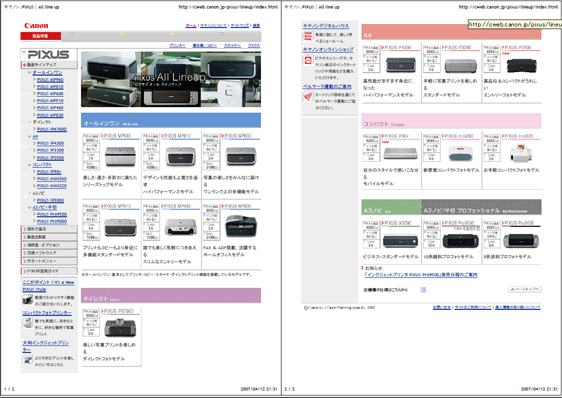This screenshot has width=562, height=398.
Task: Expand the 製品ラインアップ sidebar header
Action: tap(49, 65)
